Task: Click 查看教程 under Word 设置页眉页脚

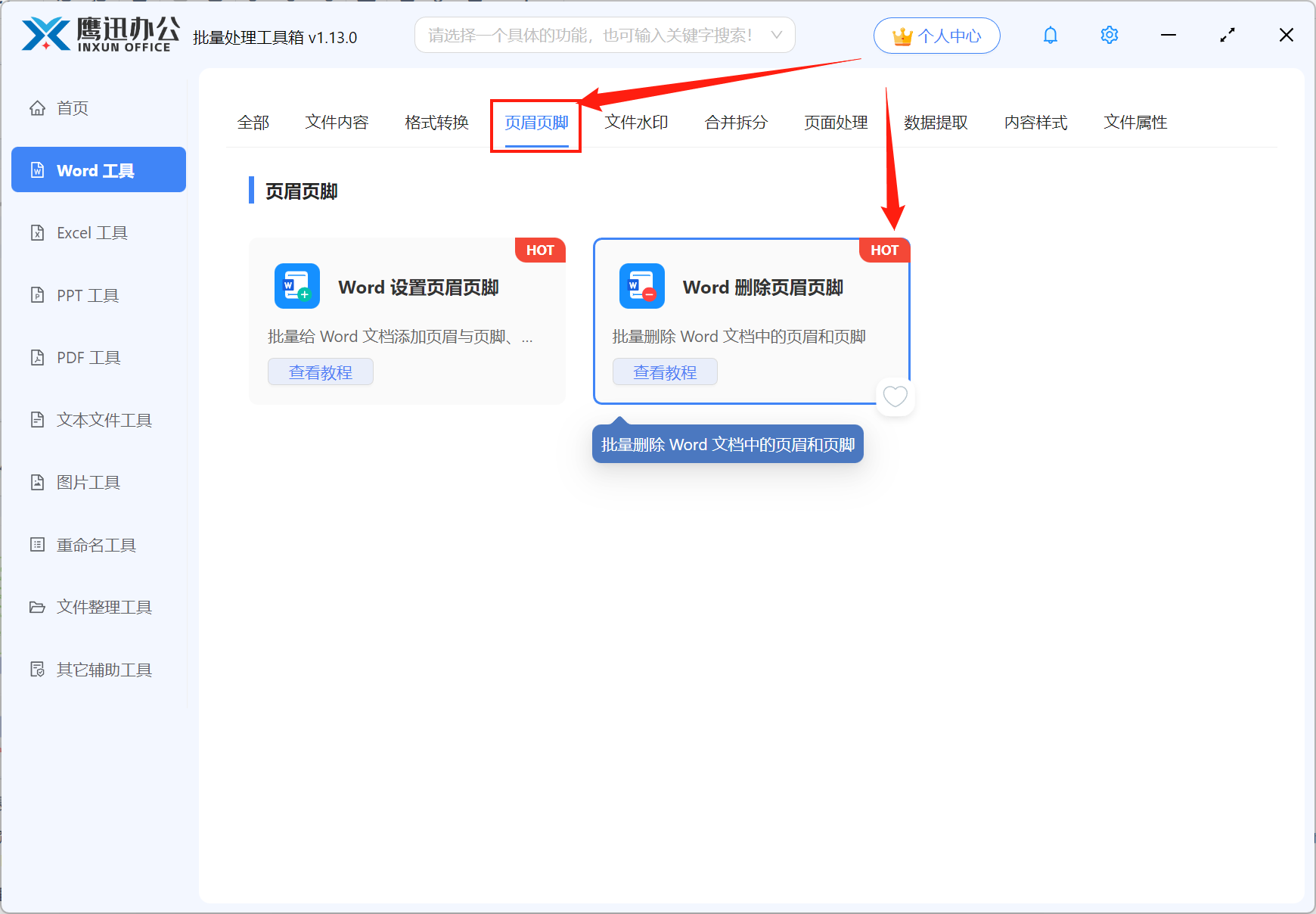Action: [320, 372]
